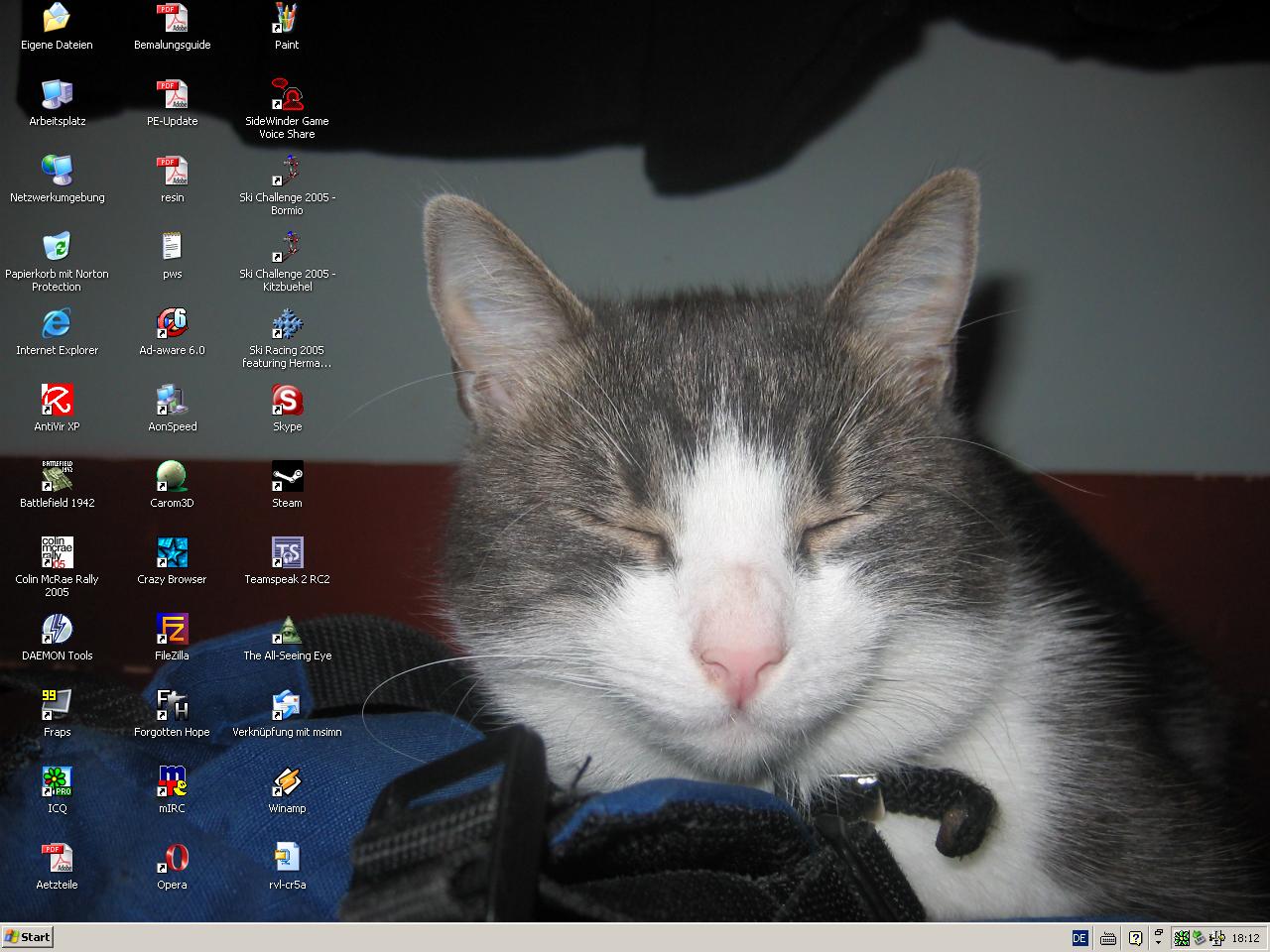Click the green arrow tray icon
Viewport: 1270px width, 952px height.
pos(1199,938)
